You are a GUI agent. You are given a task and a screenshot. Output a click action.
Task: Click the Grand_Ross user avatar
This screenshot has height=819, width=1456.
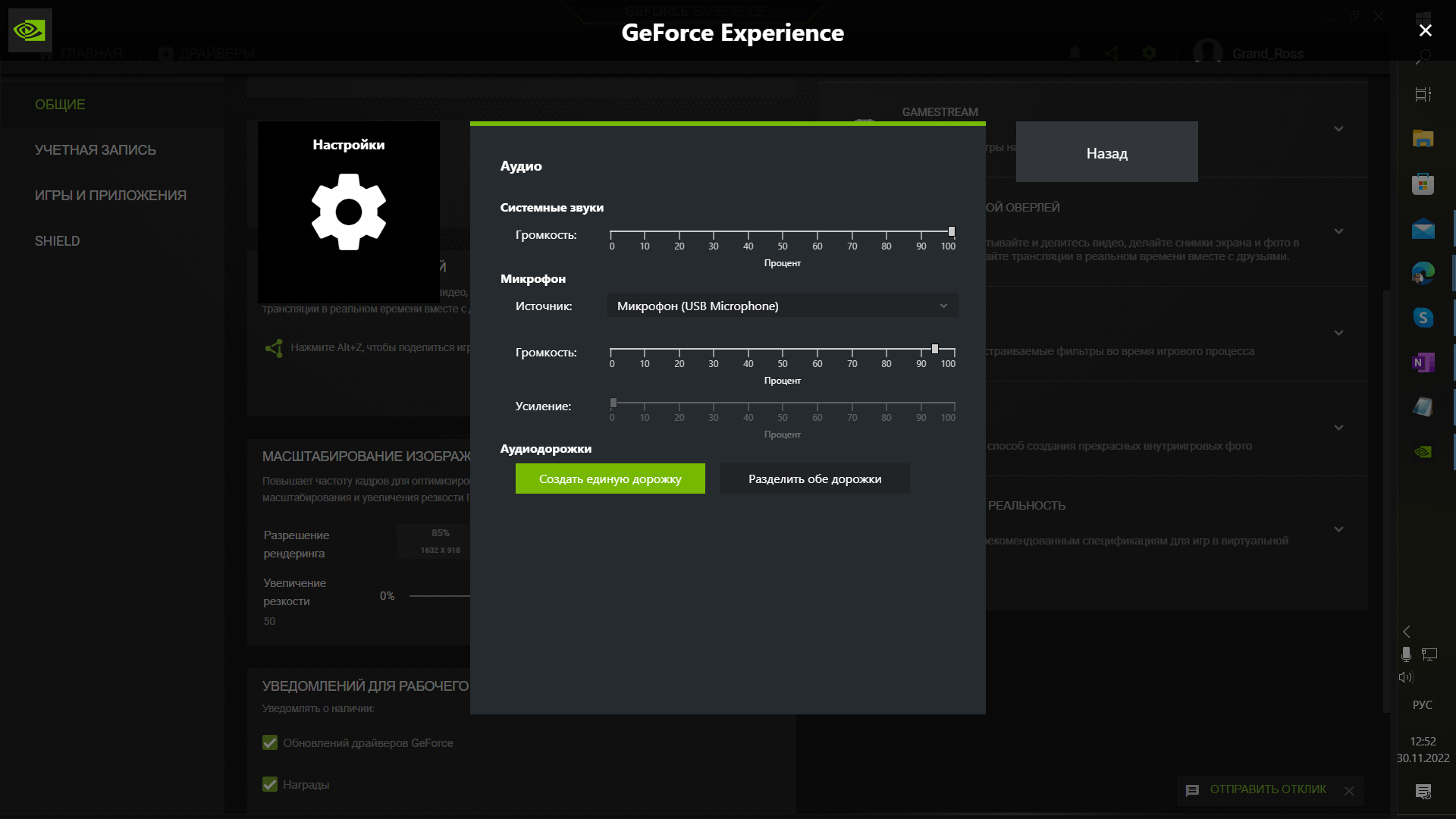[1207, 52]
